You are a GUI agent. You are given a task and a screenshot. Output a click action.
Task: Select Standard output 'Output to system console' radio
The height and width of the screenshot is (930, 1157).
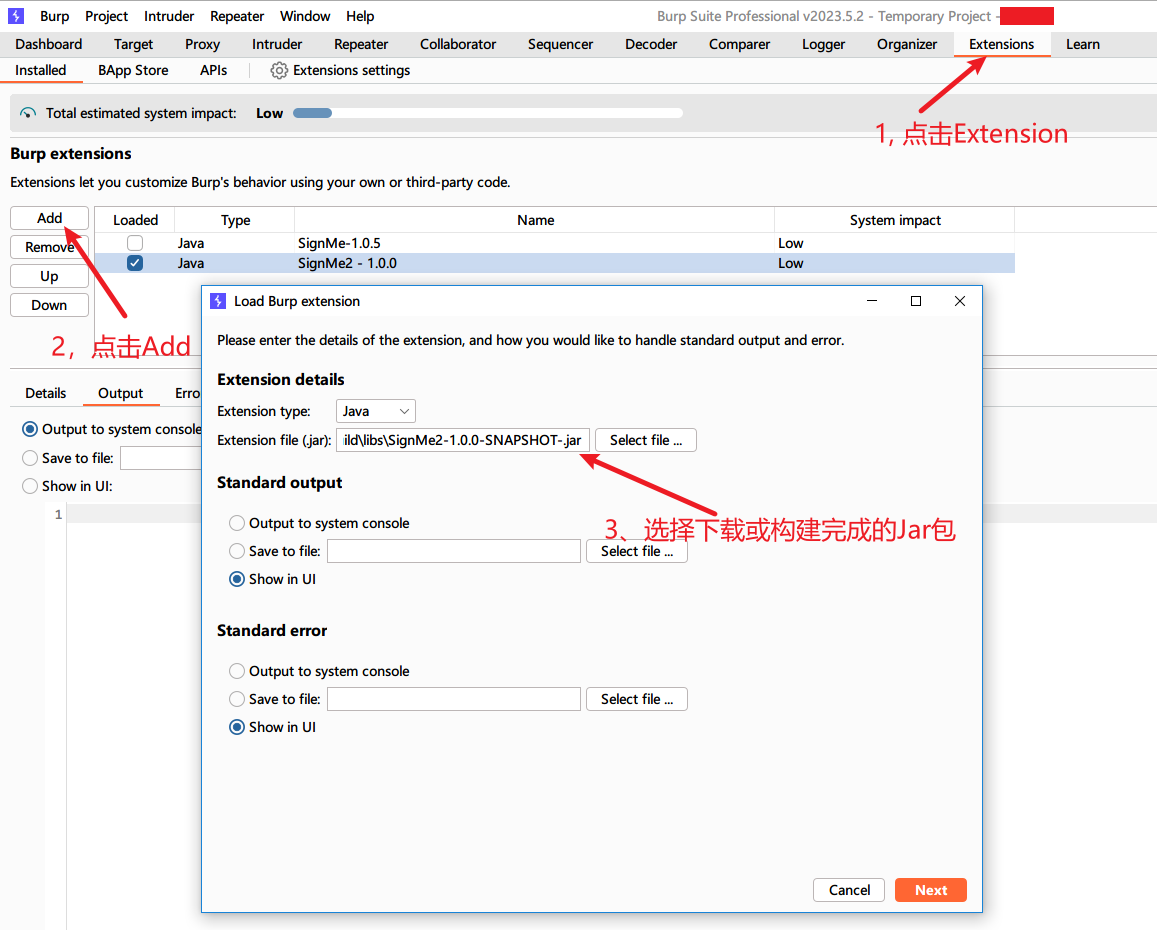[x=237, y=523]
